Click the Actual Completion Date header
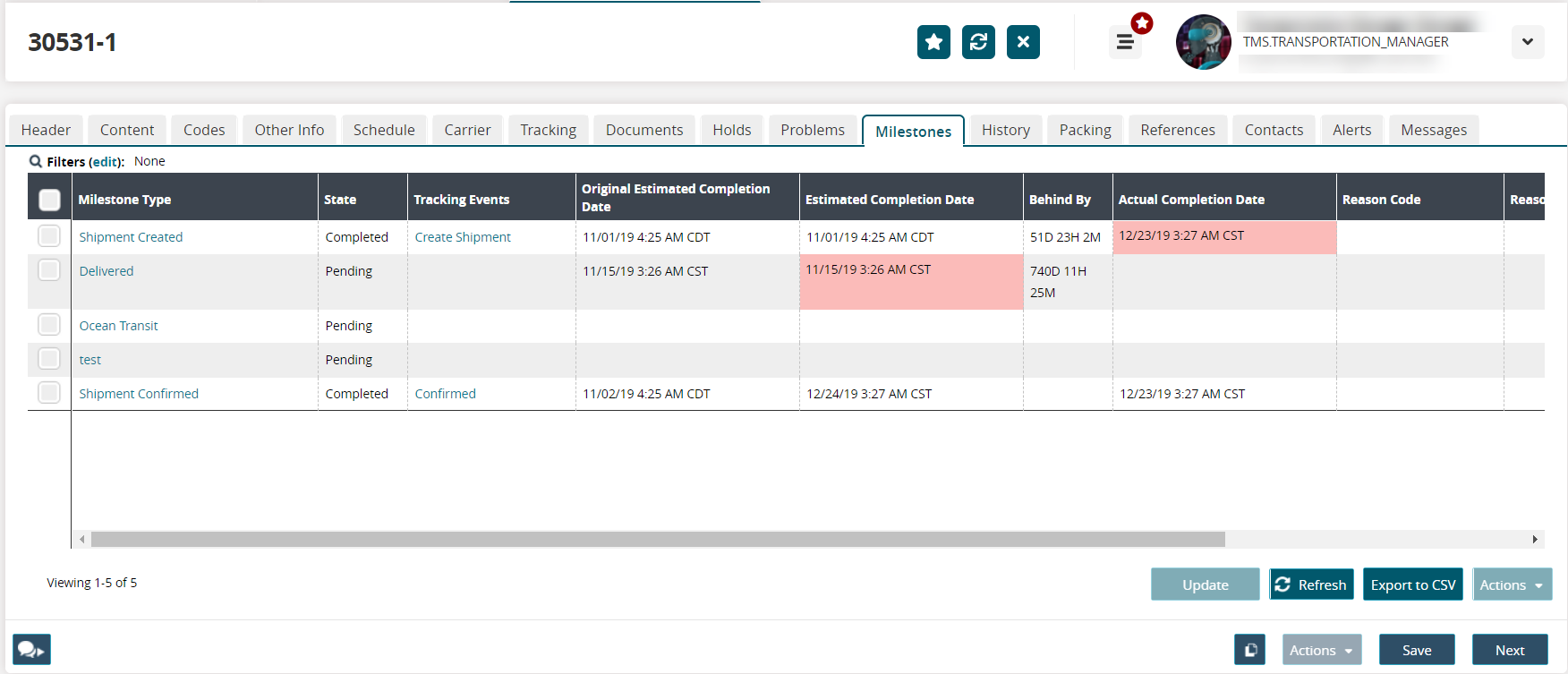Image resolution: width=1568 pixels, height=674 pixels. 1224,197
